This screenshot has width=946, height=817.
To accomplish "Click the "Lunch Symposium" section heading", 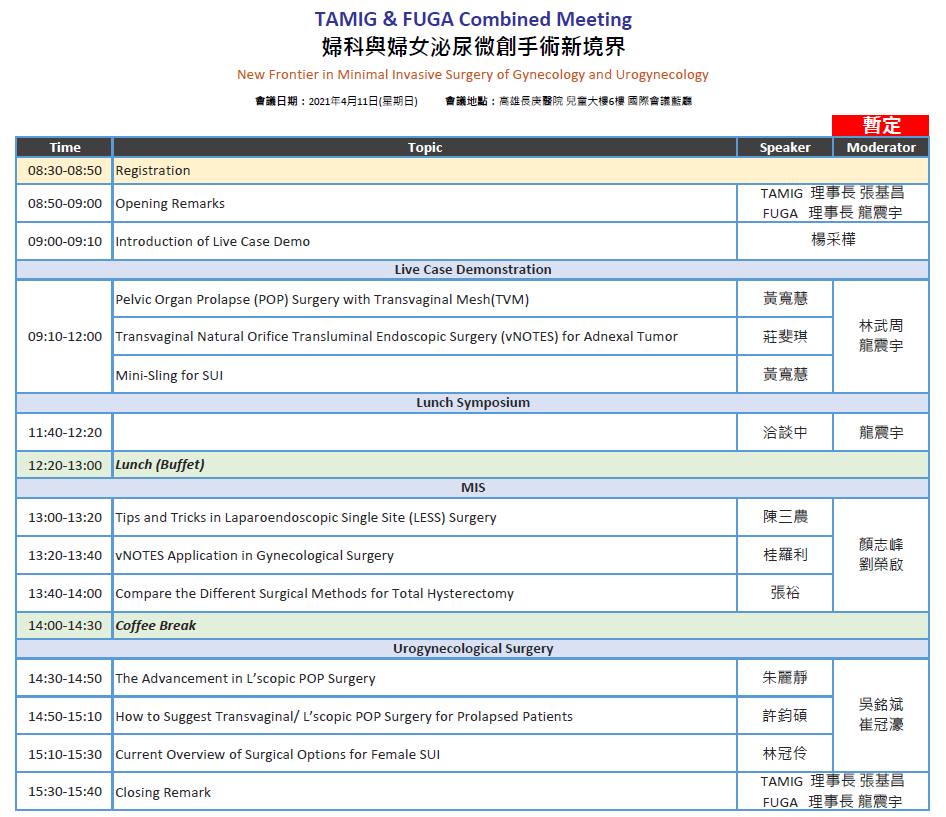I will click(x=473, y=402).
